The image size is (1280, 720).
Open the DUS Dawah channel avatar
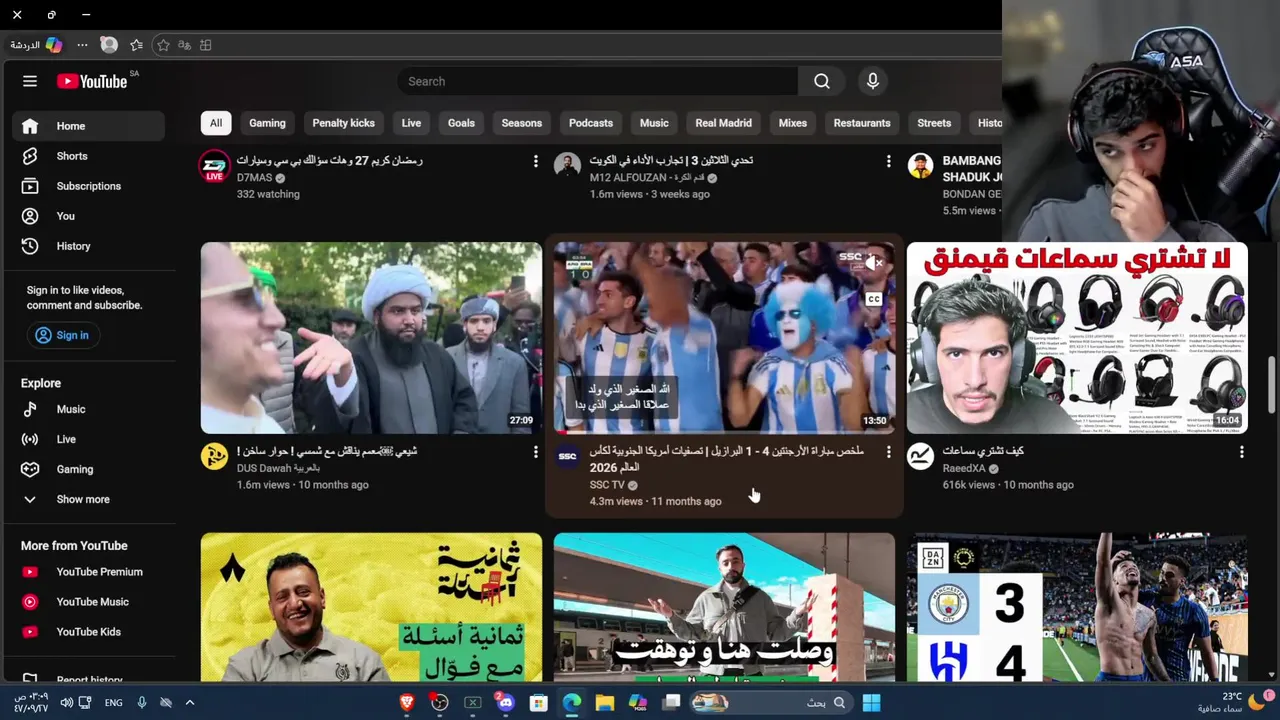pyautogui.click(x=214, y=457)
